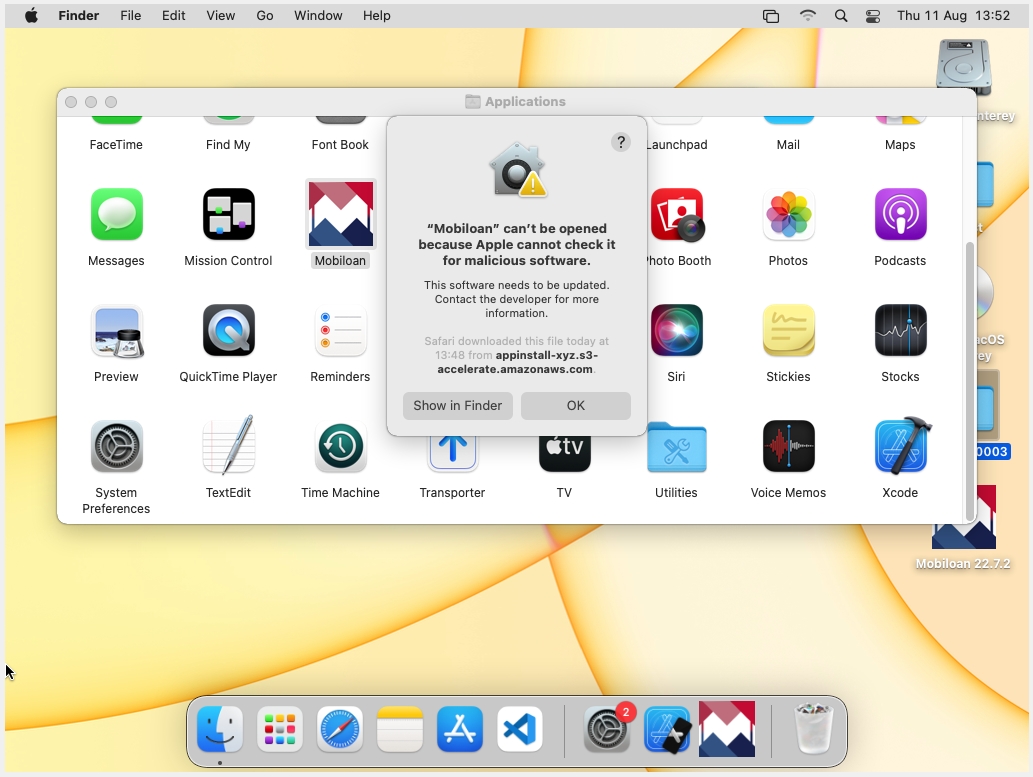Click the Stocks app icon
This screenshot has width=1033, height=777.
(900, 331)
